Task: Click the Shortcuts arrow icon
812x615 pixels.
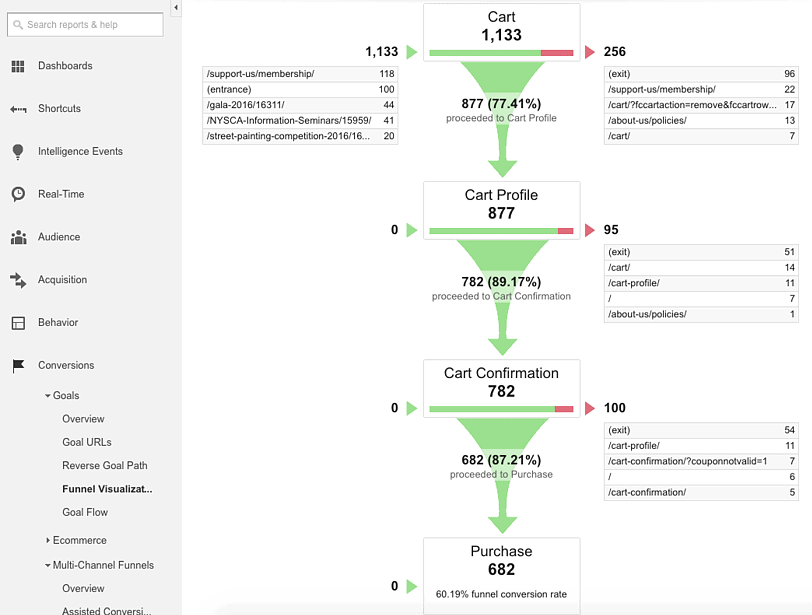Action: click(18, 109)
